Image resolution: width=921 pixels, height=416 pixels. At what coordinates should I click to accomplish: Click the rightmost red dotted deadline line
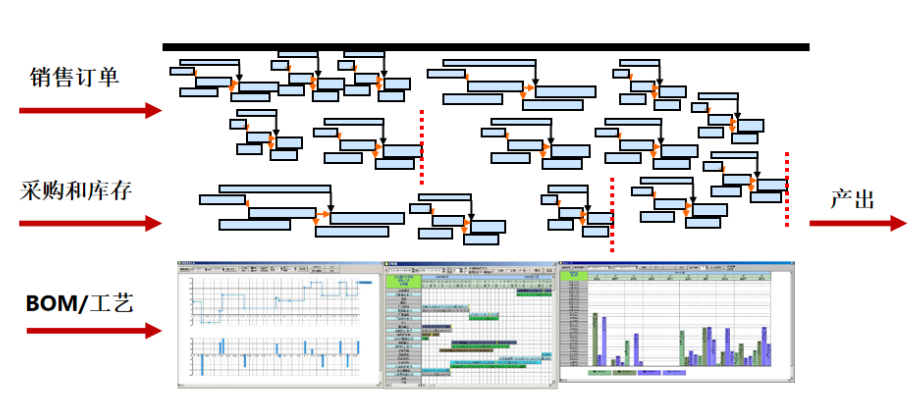[x=787, y=188]
